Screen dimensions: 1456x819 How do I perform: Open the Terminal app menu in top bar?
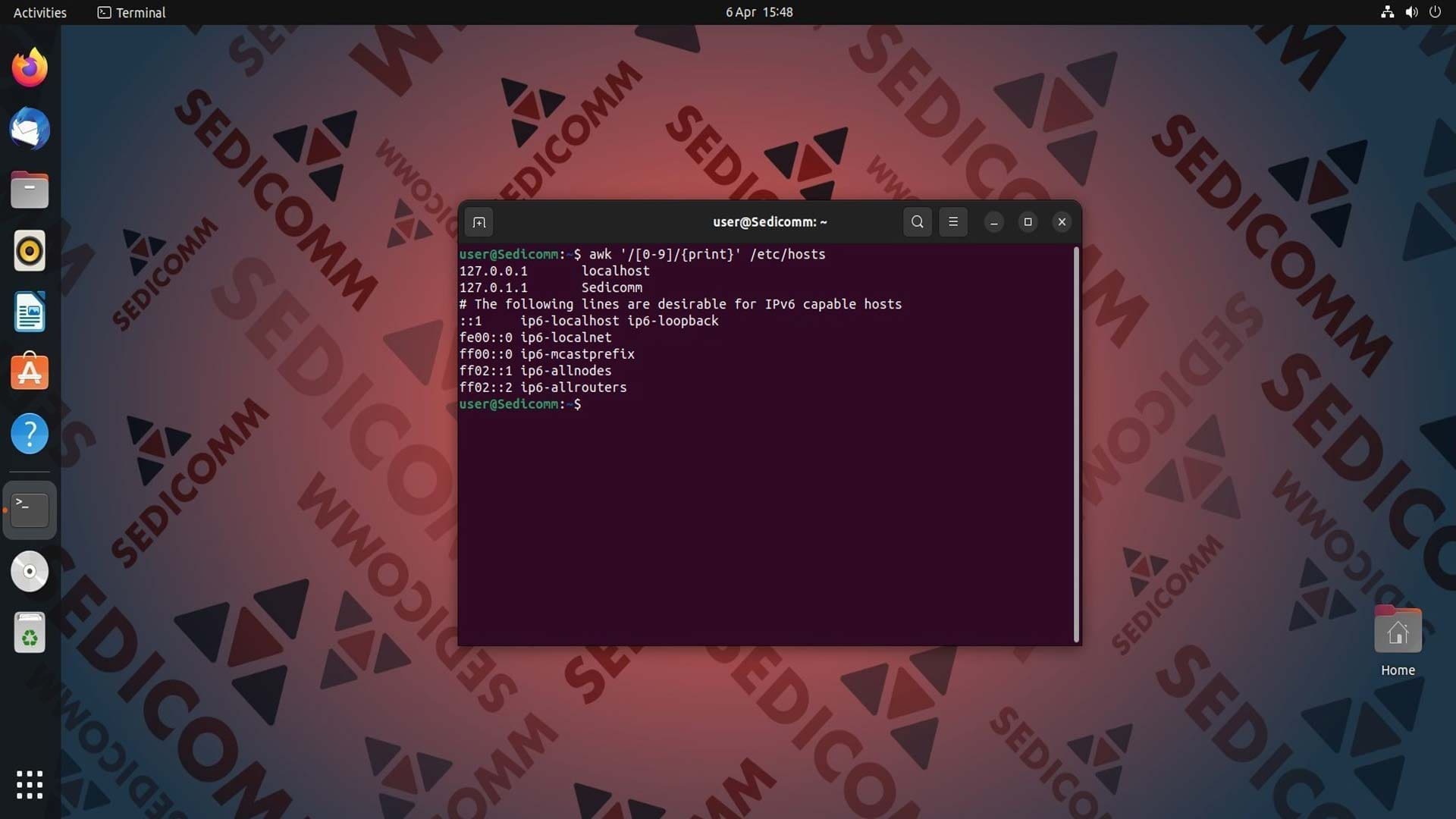[x=131, y=12]
